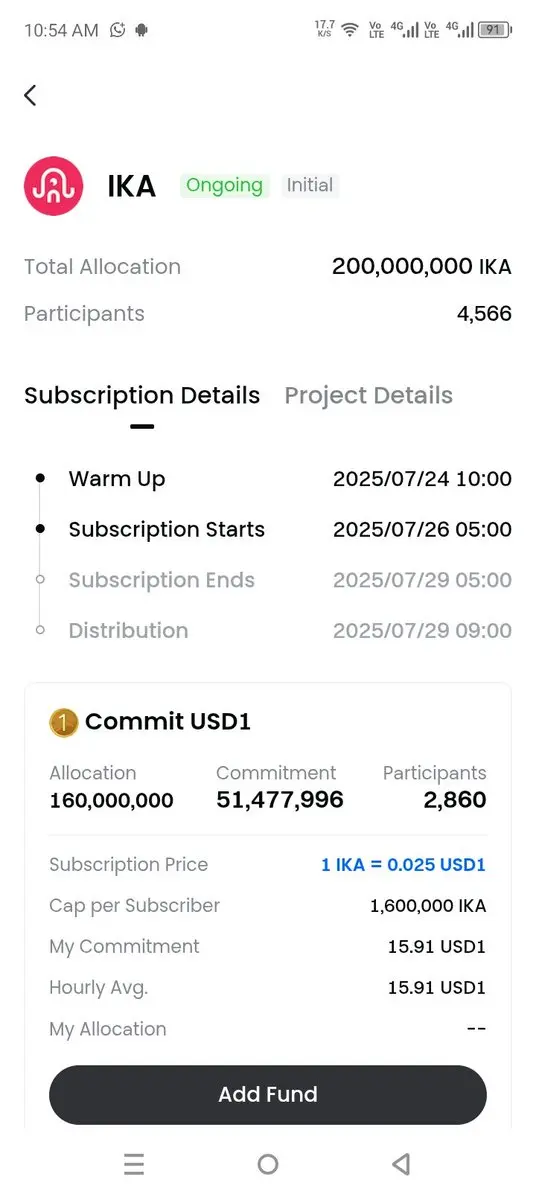Tap the subscription price 1 IKA = 0.025 USD1

[x=403, y=865]
